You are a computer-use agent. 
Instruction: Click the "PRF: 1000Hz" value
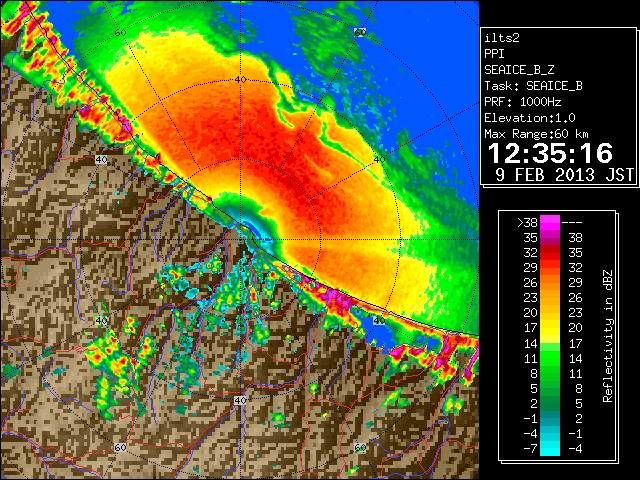(x=522, y=102)
